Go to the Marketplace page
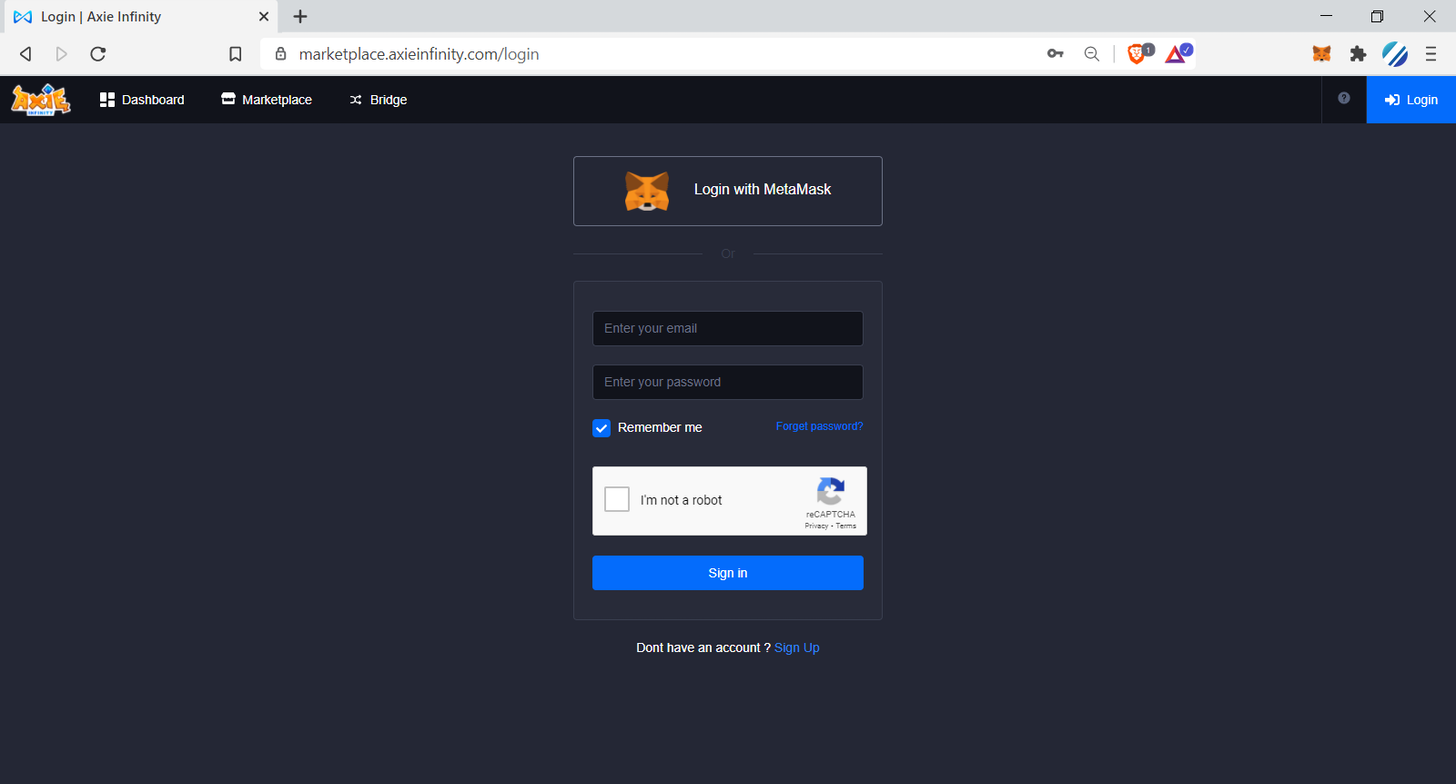The height and width of the screenshot is (784, 1456). (267, 100)
